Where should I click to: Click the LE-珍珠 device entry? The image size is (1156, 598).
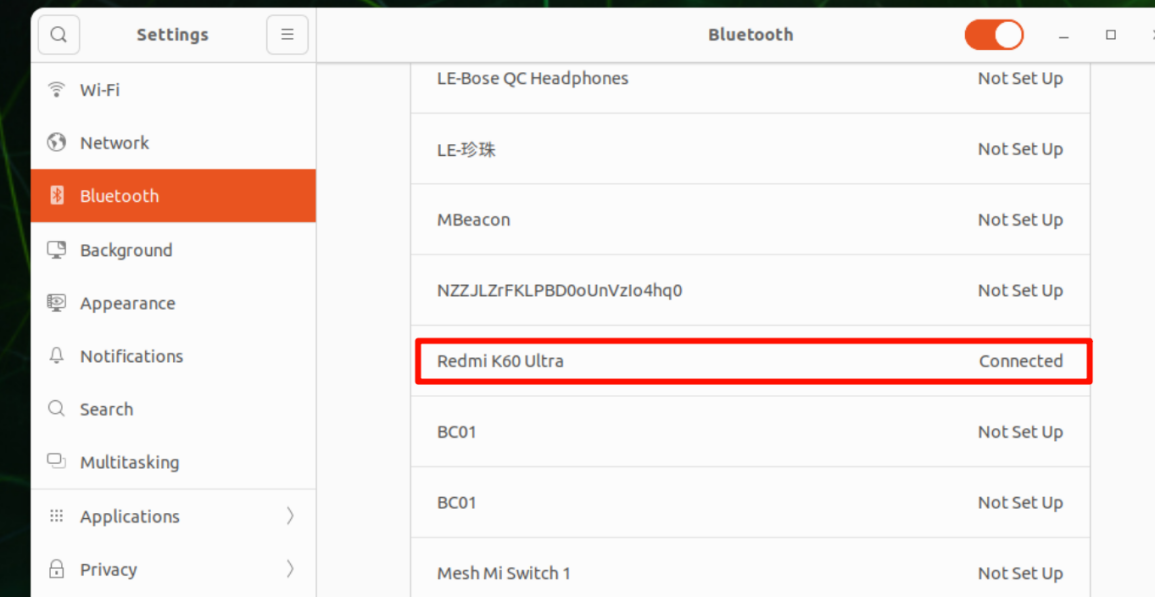coord(750,150)
